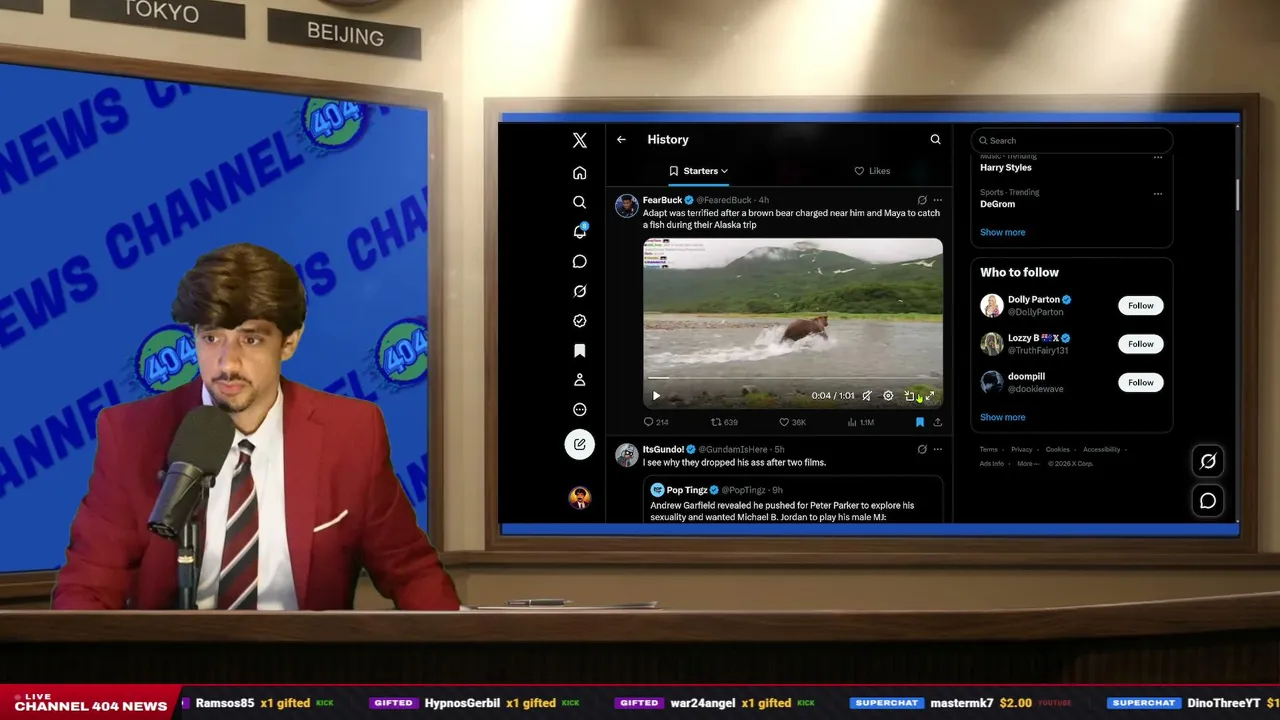1280x720 pixels.
Task: Open the Ads info footer link
Action: [x=992, y=464]
